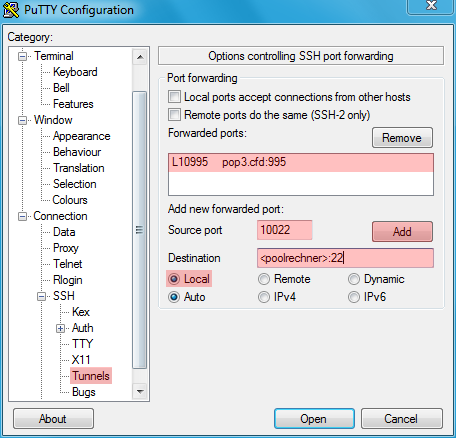Open the Tunnels category

click(x=91, y=376)
